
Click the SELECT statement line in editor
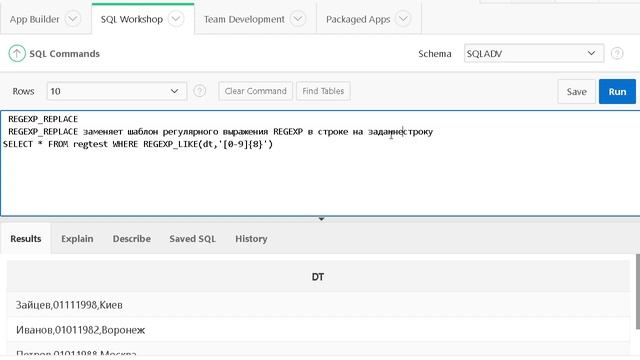[138, 144]
